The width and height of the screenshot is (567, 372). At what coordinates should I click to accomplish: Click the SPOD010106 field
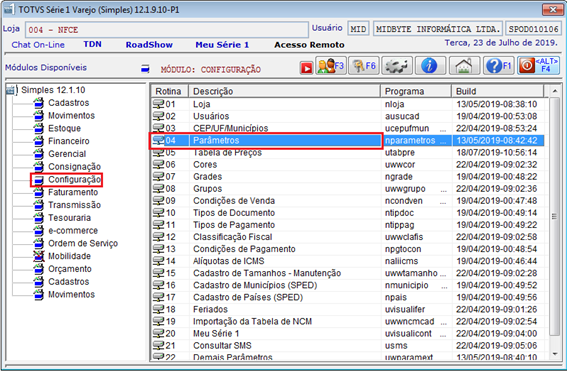pos(533,29)
